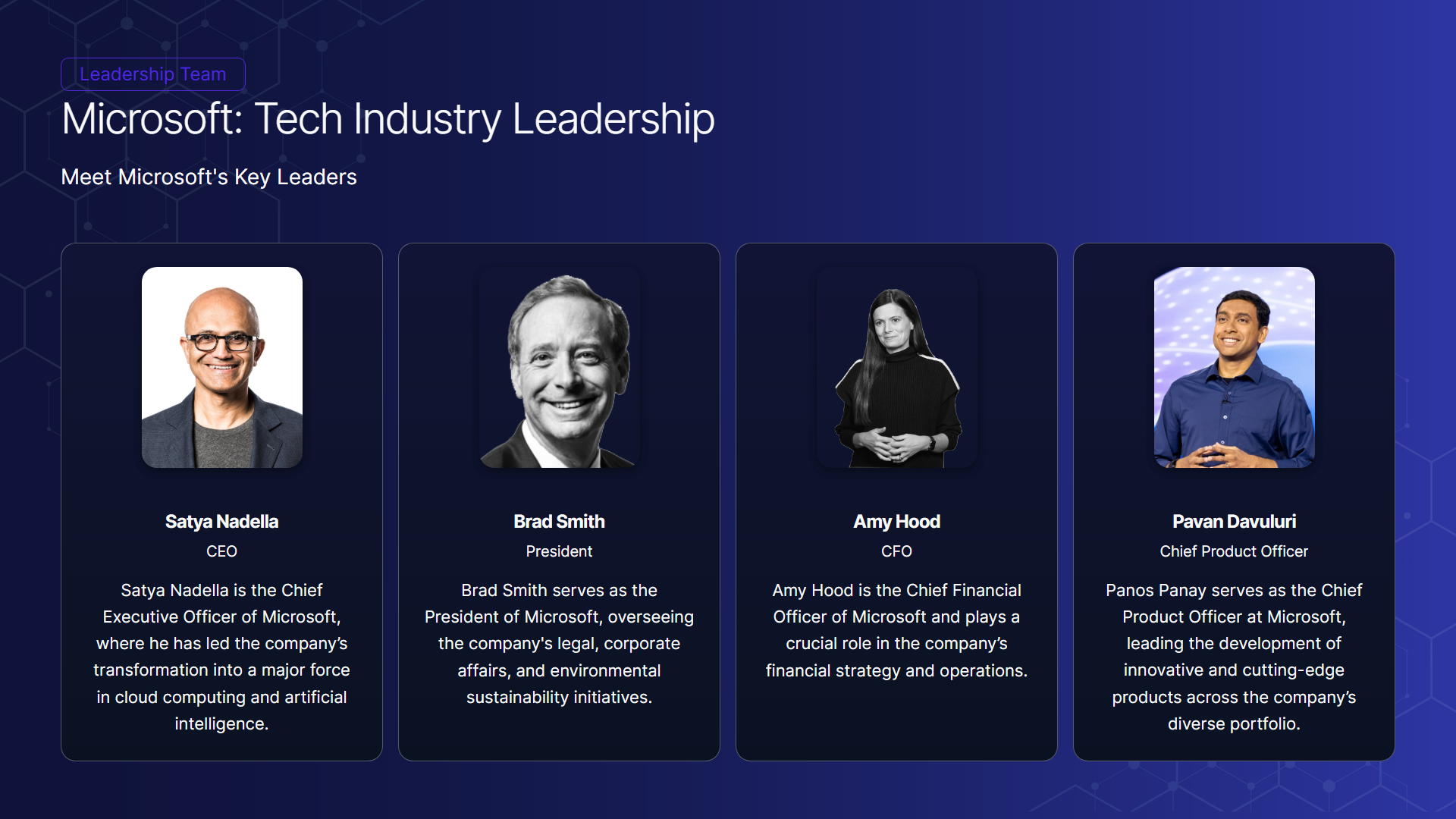
Task: Click the blank area beneath Amy Hood's bio
Action: pyautogui.click(x=896, y=720)
